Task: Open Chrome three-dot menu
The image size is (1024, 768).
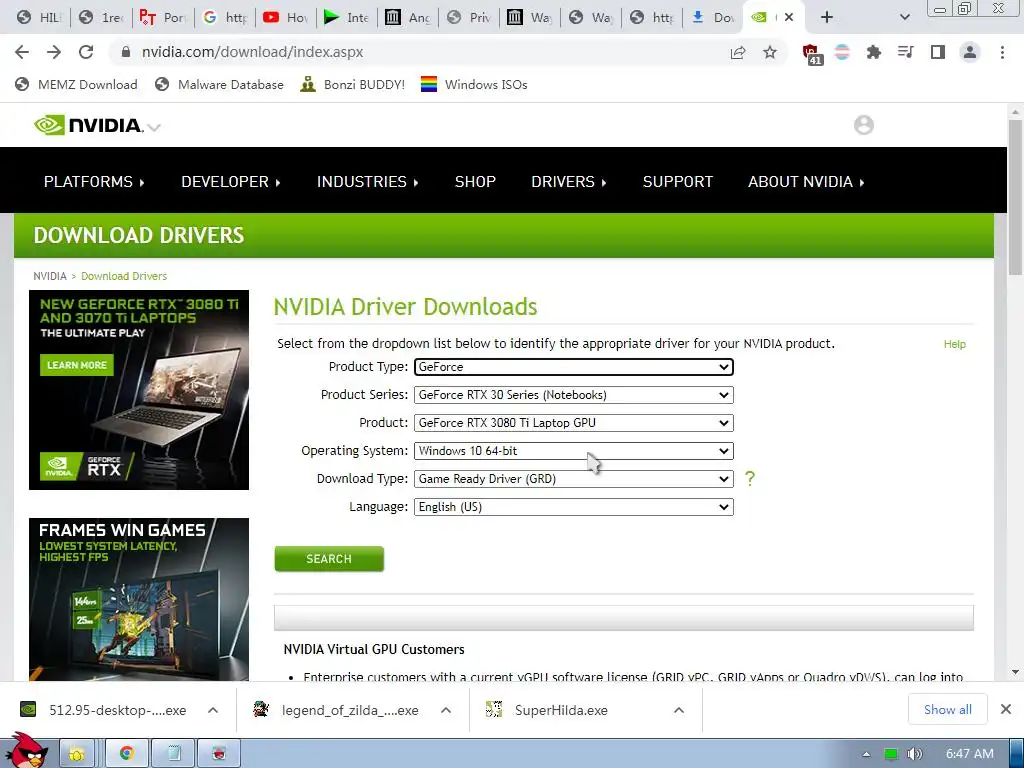Action: 1002,52
